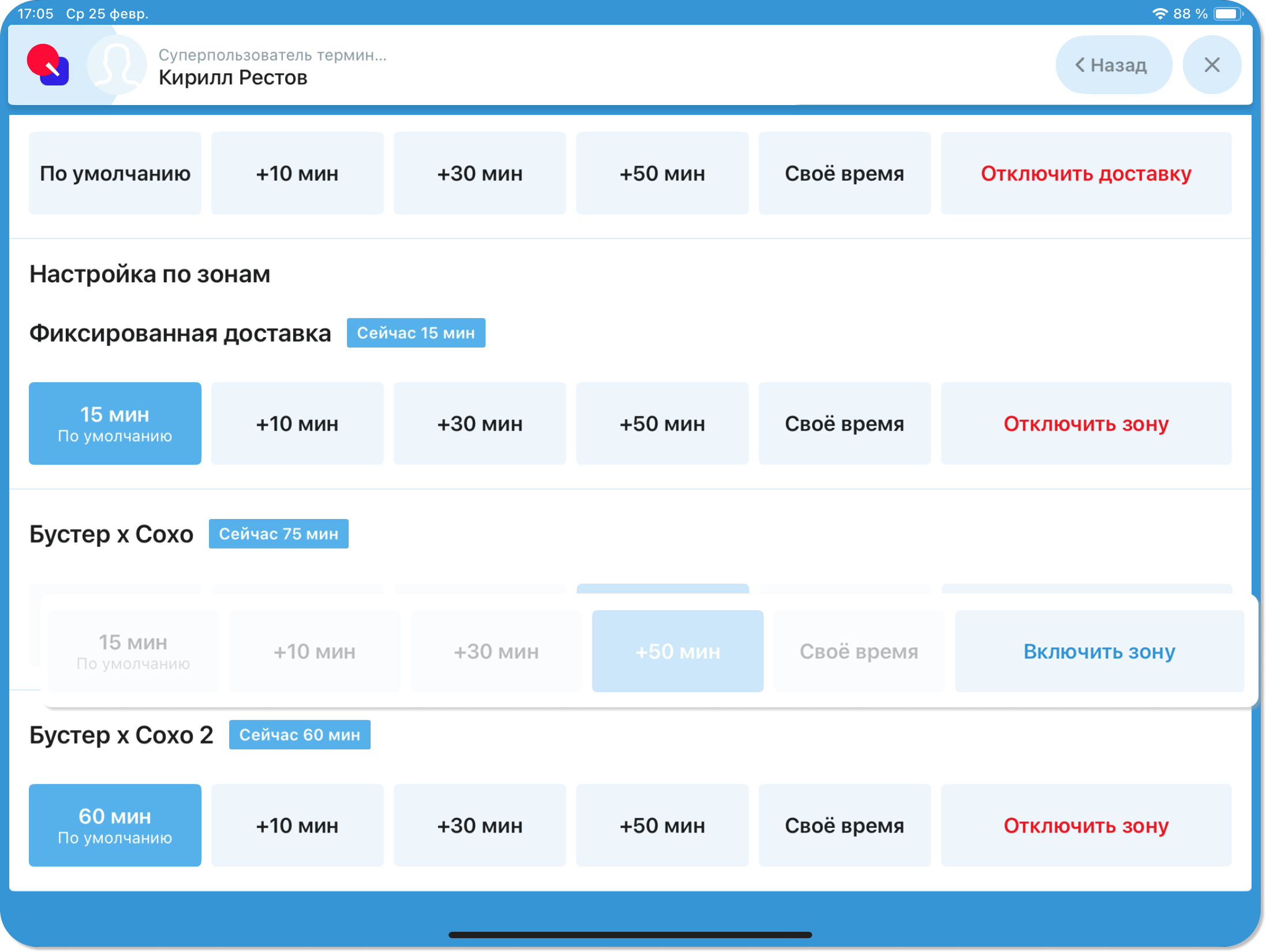Image resolution: width=1266 pixels, height=952 pixels.
Task: Disable the Фиксированная доставка zone
Action: (1085, 423)
